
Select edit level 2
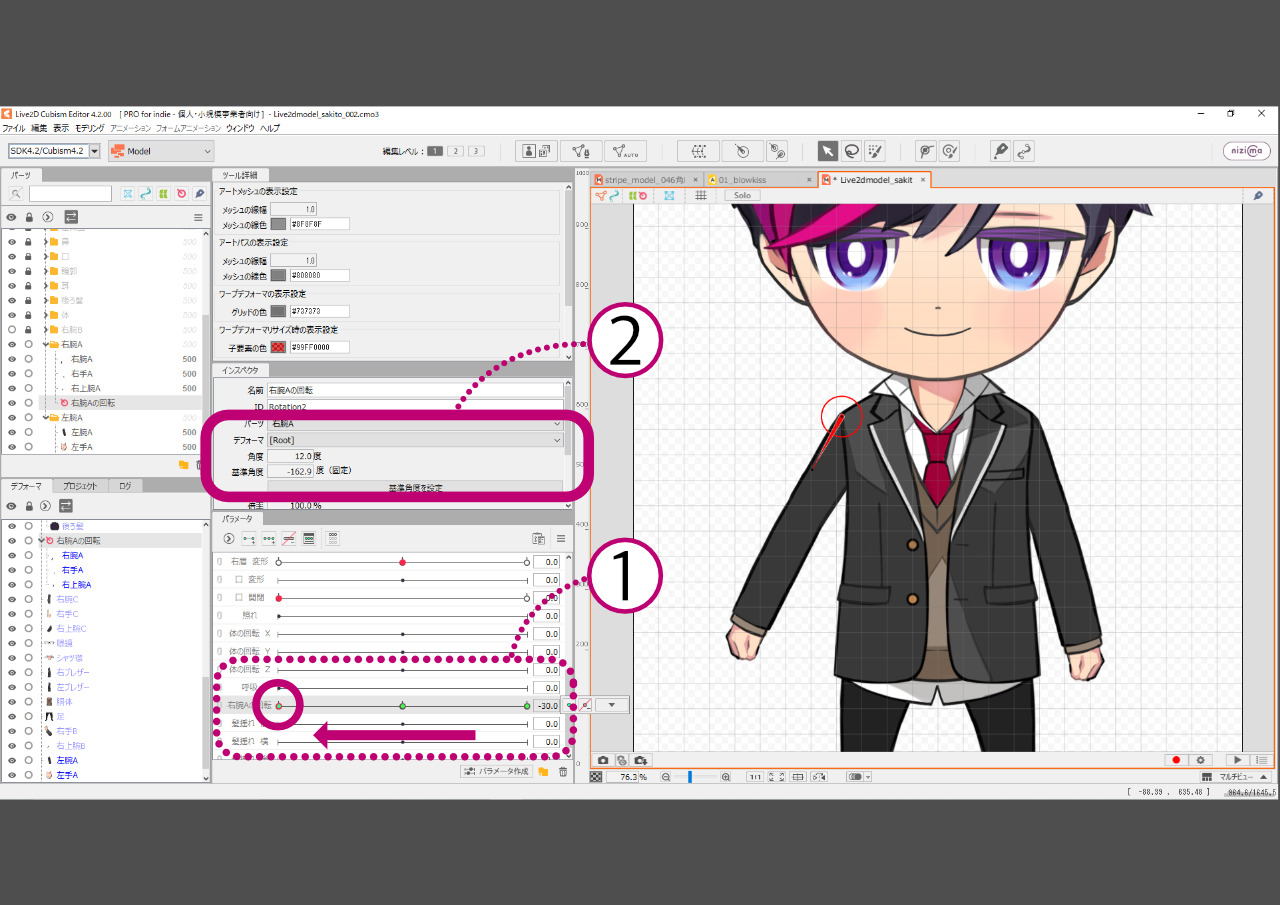pos(455,151)
